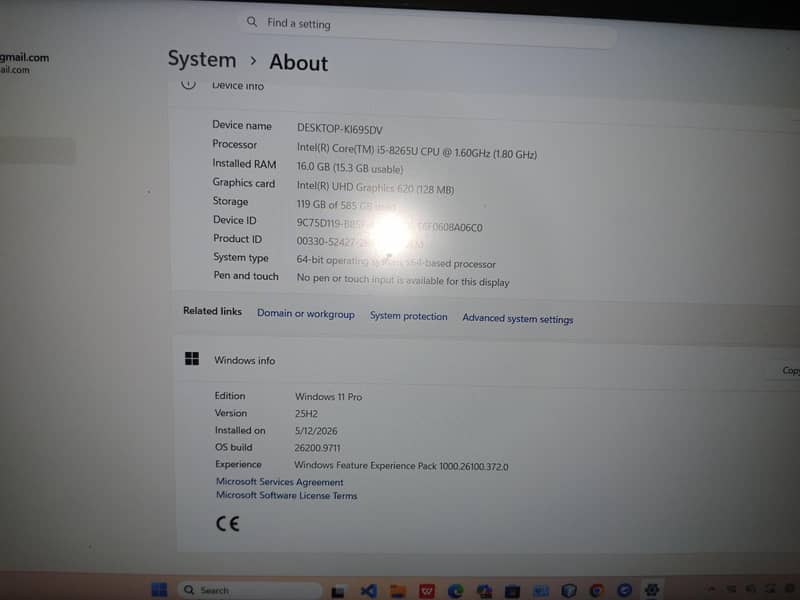Select the version value 25H2
The width and height of the screenshot is (800, 600).
(x=306, y=413)
